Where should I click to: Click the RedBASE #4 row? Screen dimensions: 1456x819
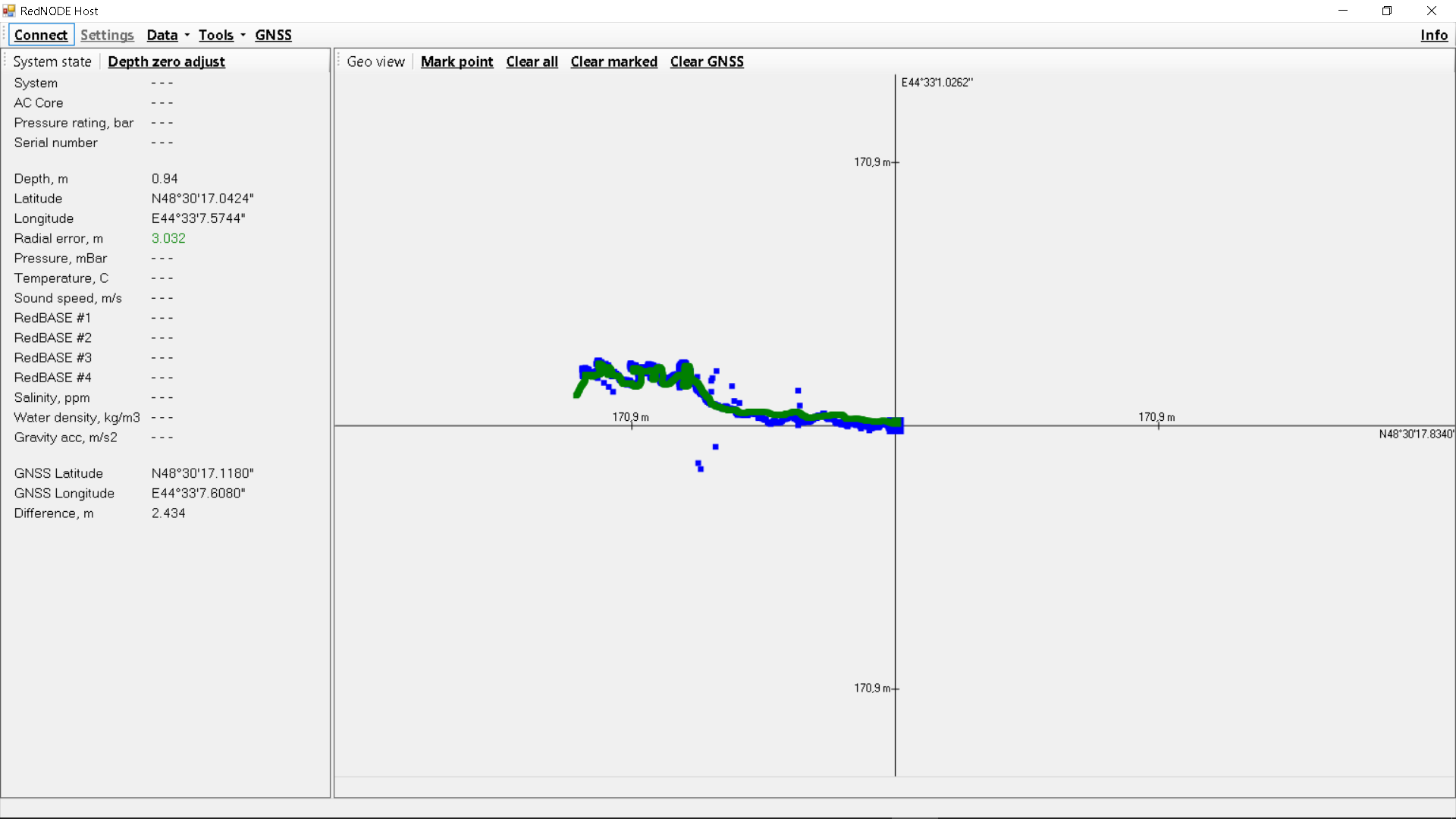pyautogui.click(x=94, y=377)
